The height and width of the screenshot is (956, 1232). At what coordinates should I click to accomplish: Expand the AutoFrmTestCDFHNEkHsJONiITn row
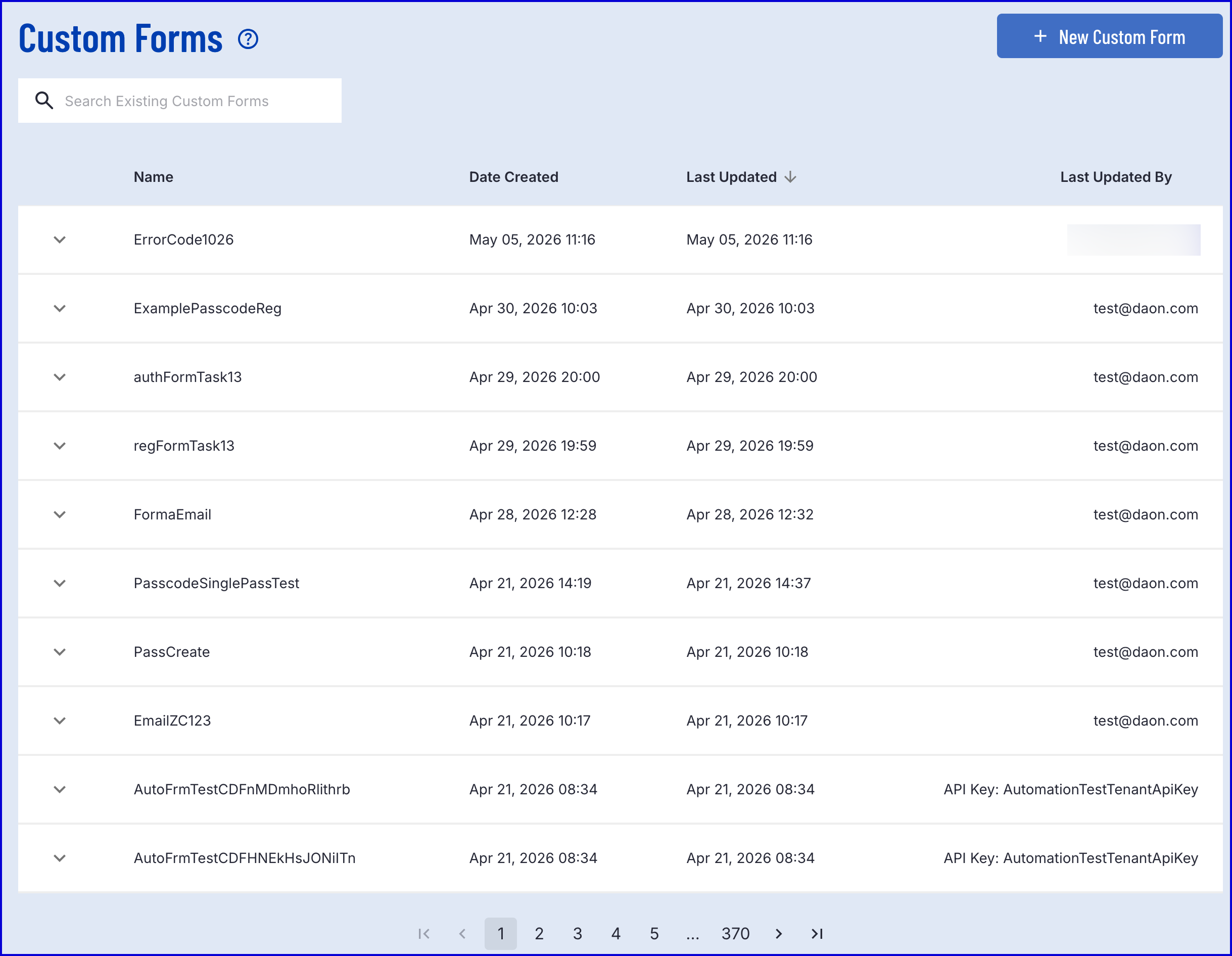pos(60,859)
